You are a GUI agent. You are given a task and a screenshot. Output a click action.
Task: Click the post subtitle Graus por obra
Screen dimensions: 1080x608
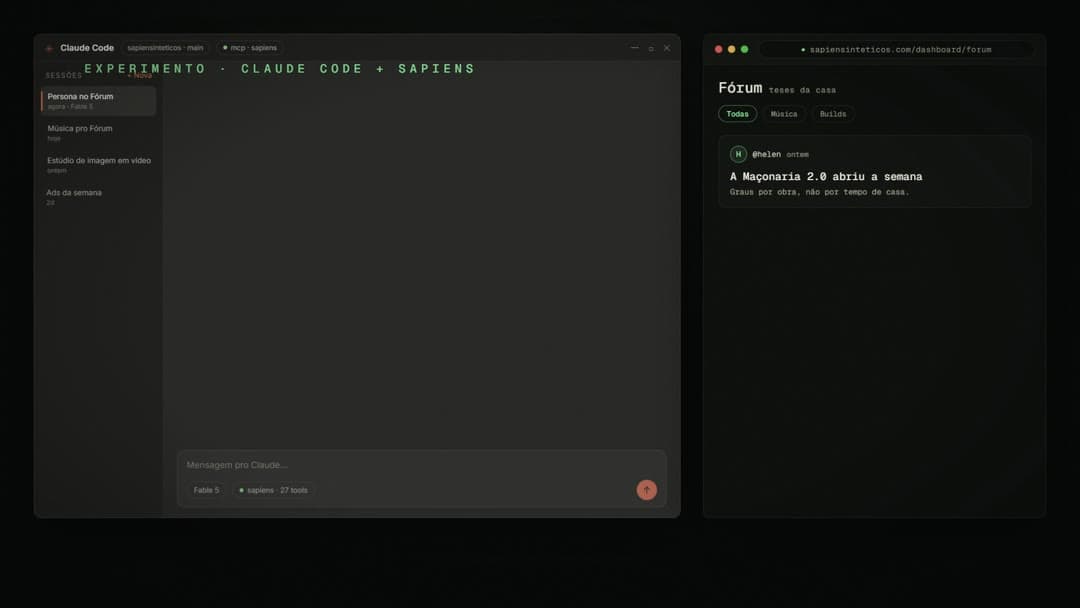pyautogui.click(x=819, y=192)
